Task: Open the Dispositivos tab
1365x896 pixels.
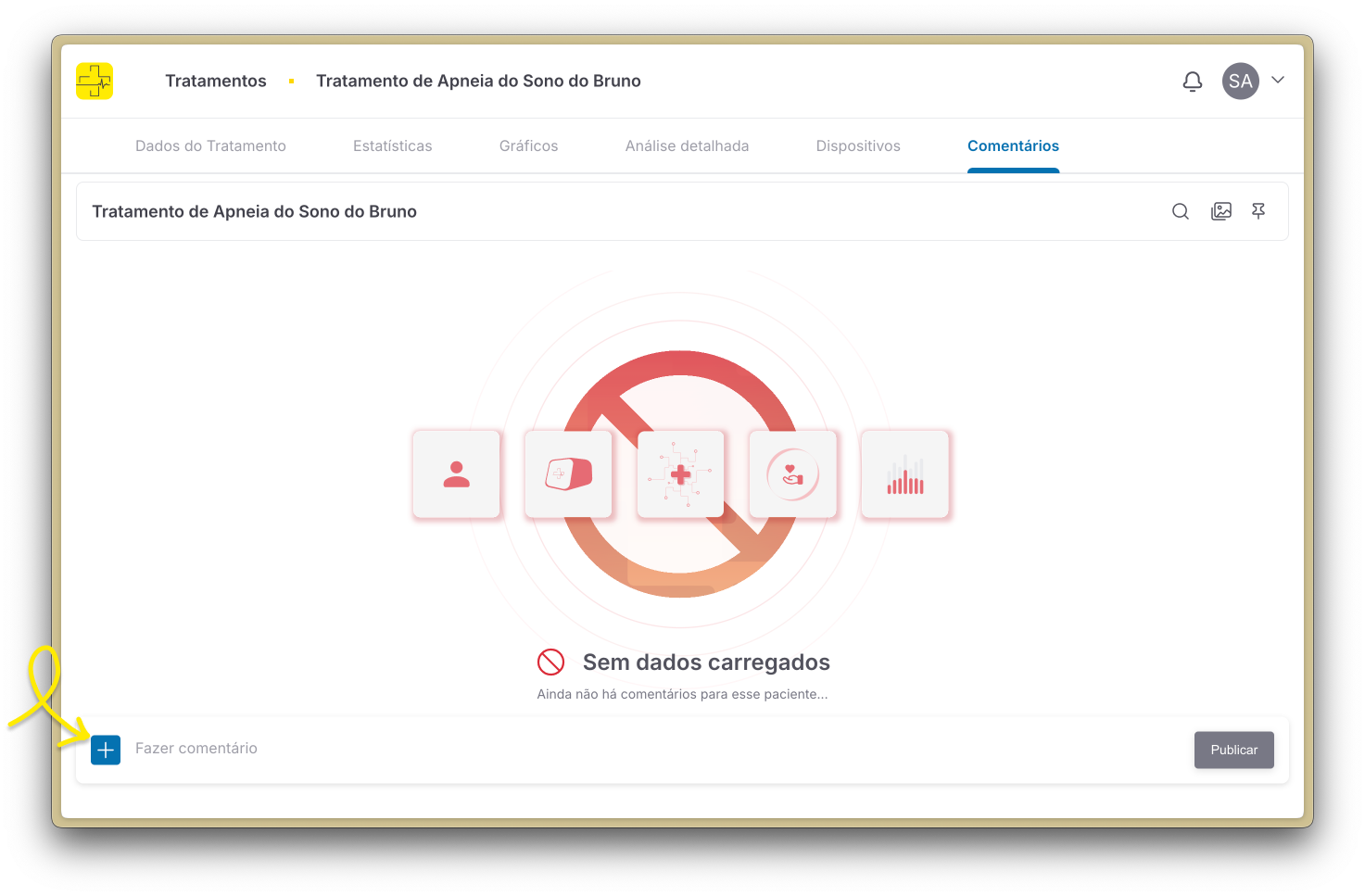Action: (858, 146)
